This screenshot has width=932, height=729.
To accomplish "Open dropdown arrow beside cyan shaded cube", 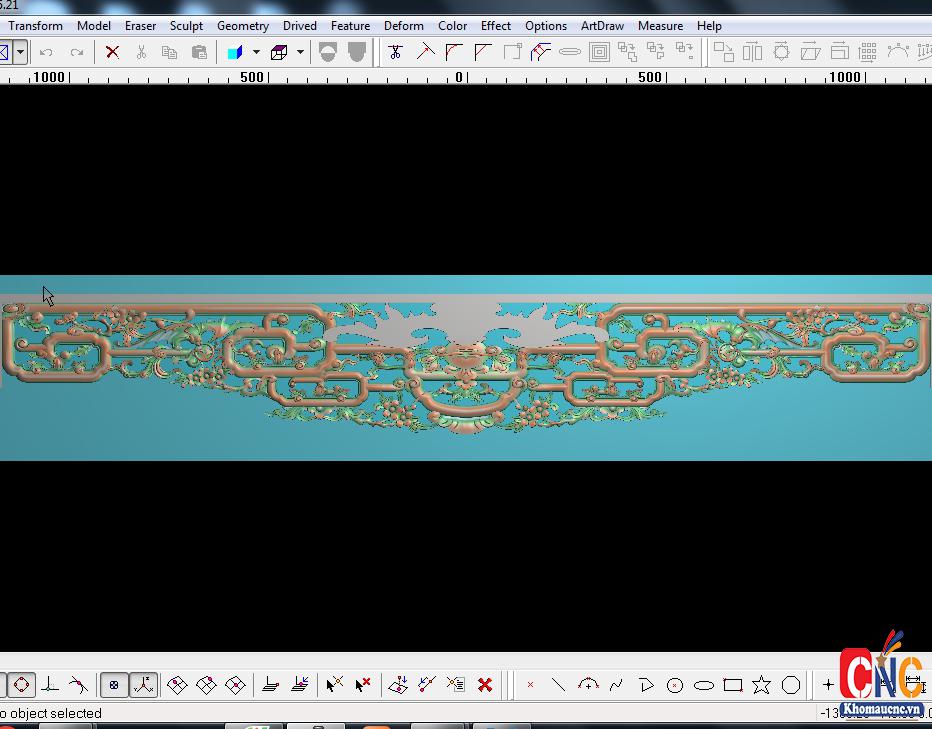I will coord(256,52).
